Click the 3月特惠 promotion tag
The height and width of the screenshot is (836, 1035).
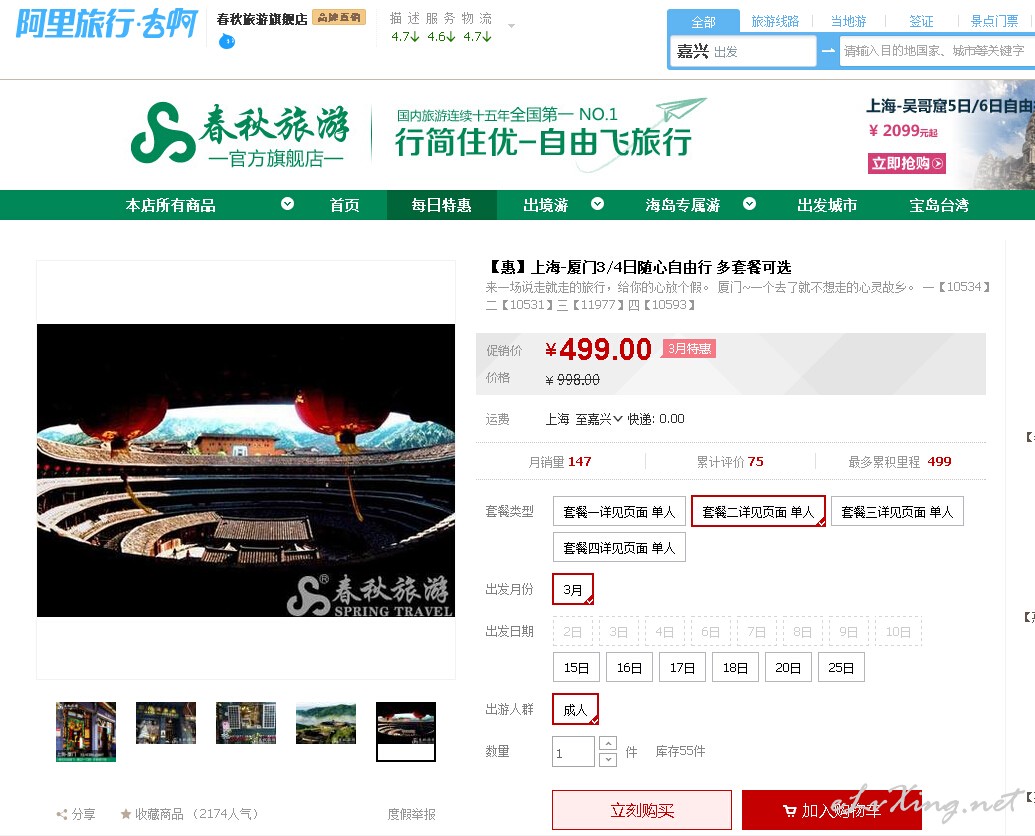(x=689, y=348)
